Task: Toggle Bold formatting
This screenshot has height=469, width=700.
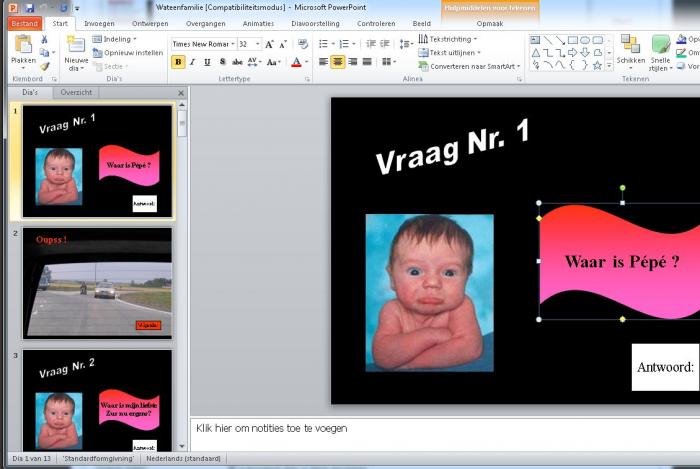Action: [178, 62]
